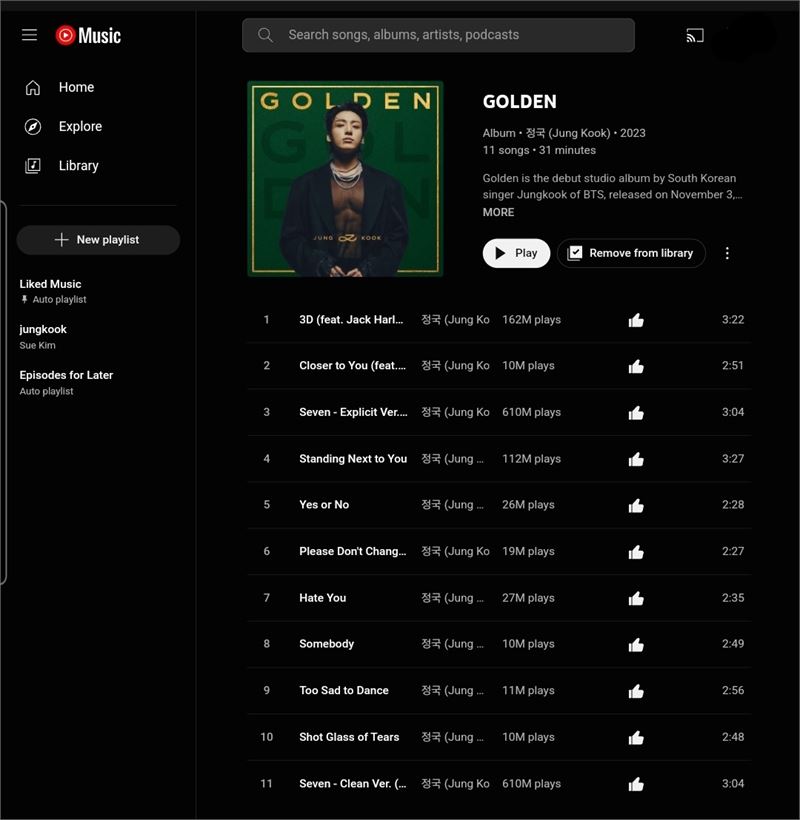The image size is (800, 820).
Task: Toggle like on 3D feat. Jack Harlow
Action: point(636,320)
